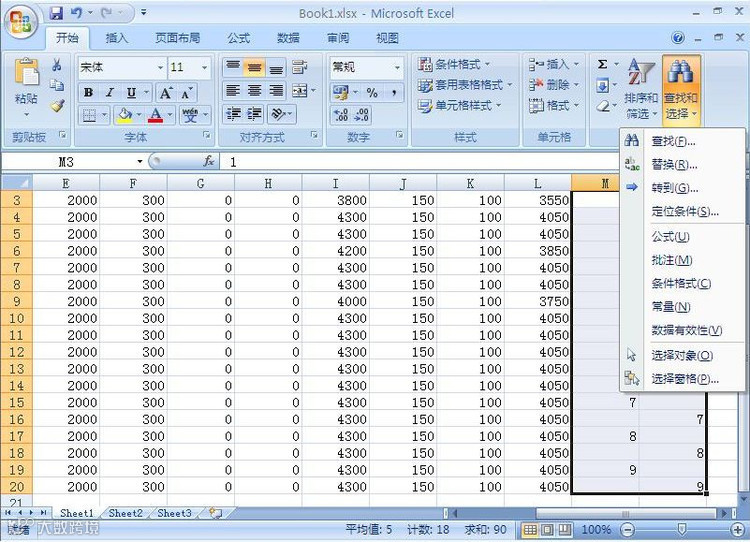
Task: Open Sort and Filter button
Action: tap(641, 88)
